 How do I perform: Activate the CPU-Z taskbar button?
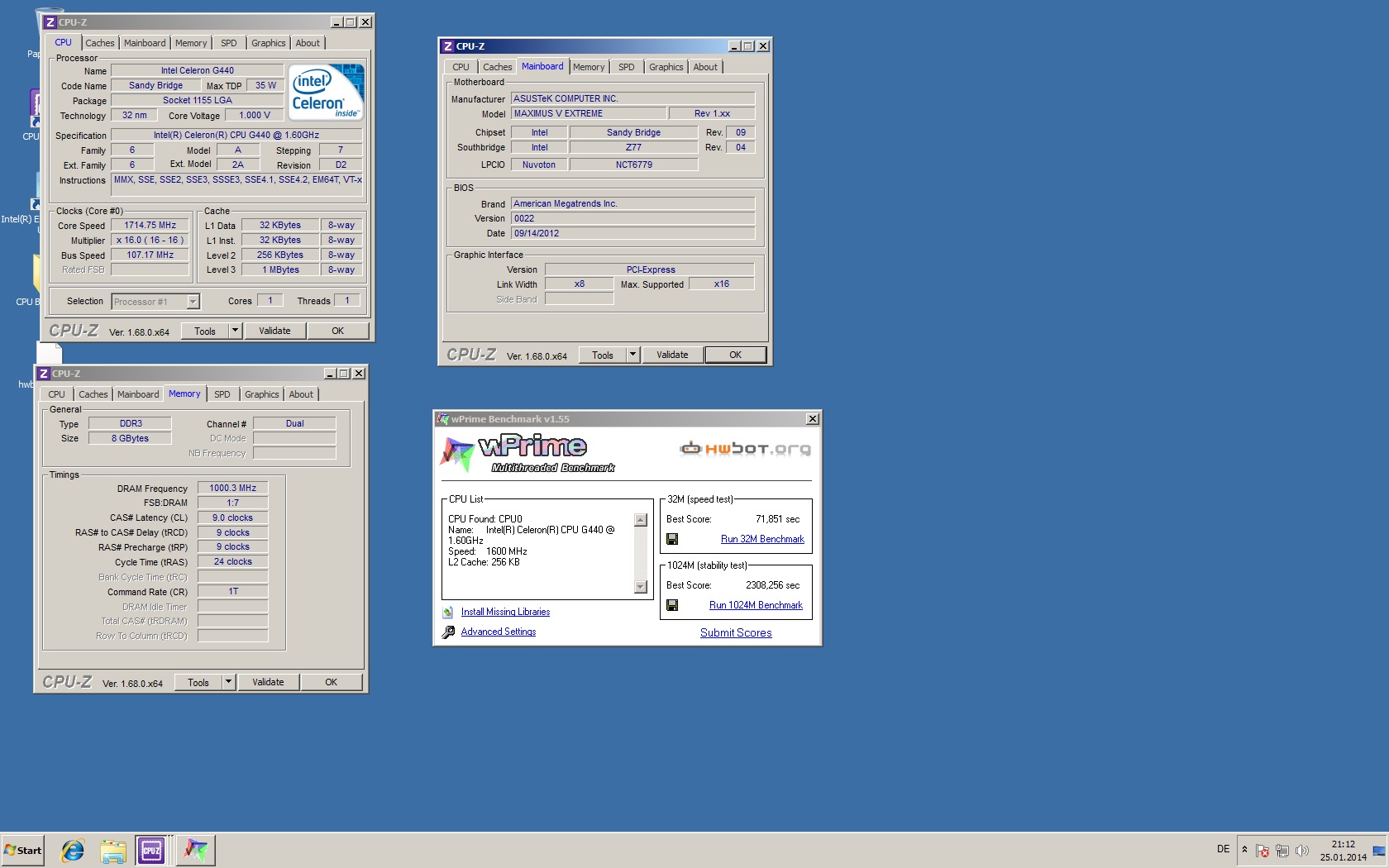(152, 850)
